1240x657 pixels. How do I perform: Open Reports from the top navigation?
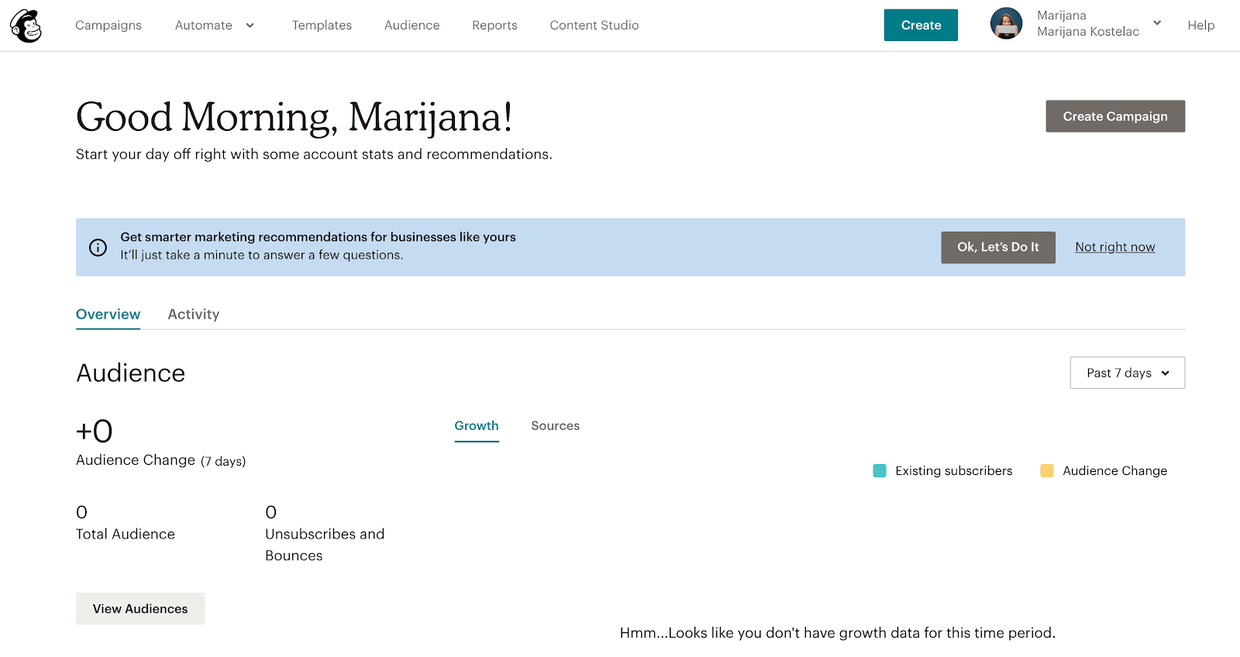tap(495, 25)
